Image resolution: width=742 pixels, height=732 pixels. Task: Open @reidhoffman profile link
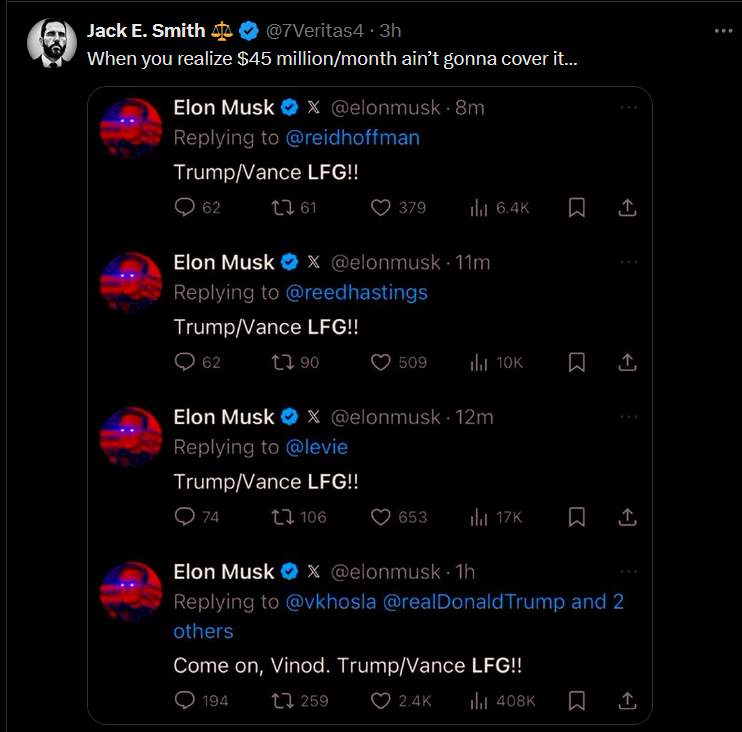tap(353, 138)
